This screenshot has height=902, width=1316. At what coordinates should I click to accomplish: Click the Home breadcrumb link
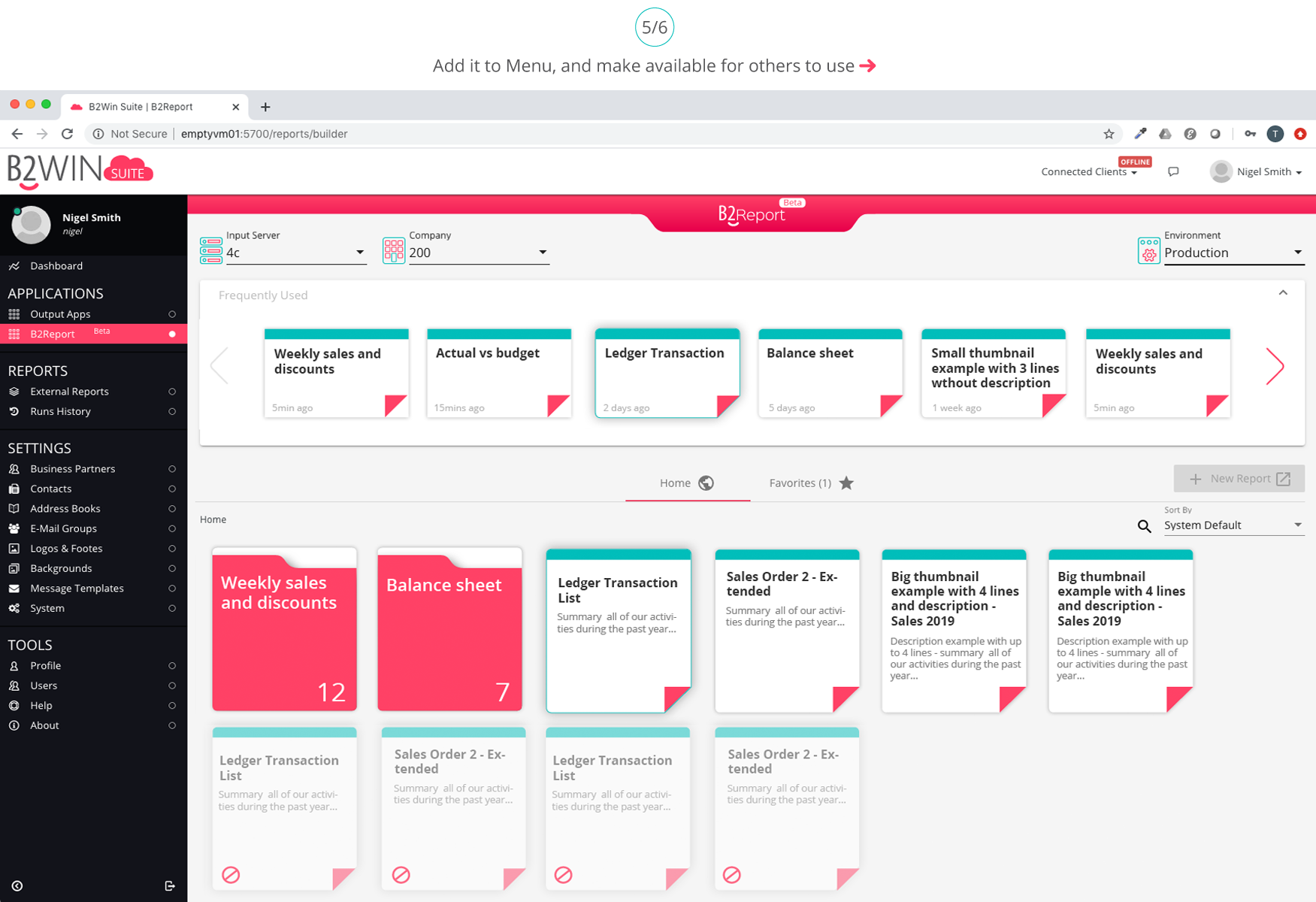pyautogui.click(x=213, y=520)
